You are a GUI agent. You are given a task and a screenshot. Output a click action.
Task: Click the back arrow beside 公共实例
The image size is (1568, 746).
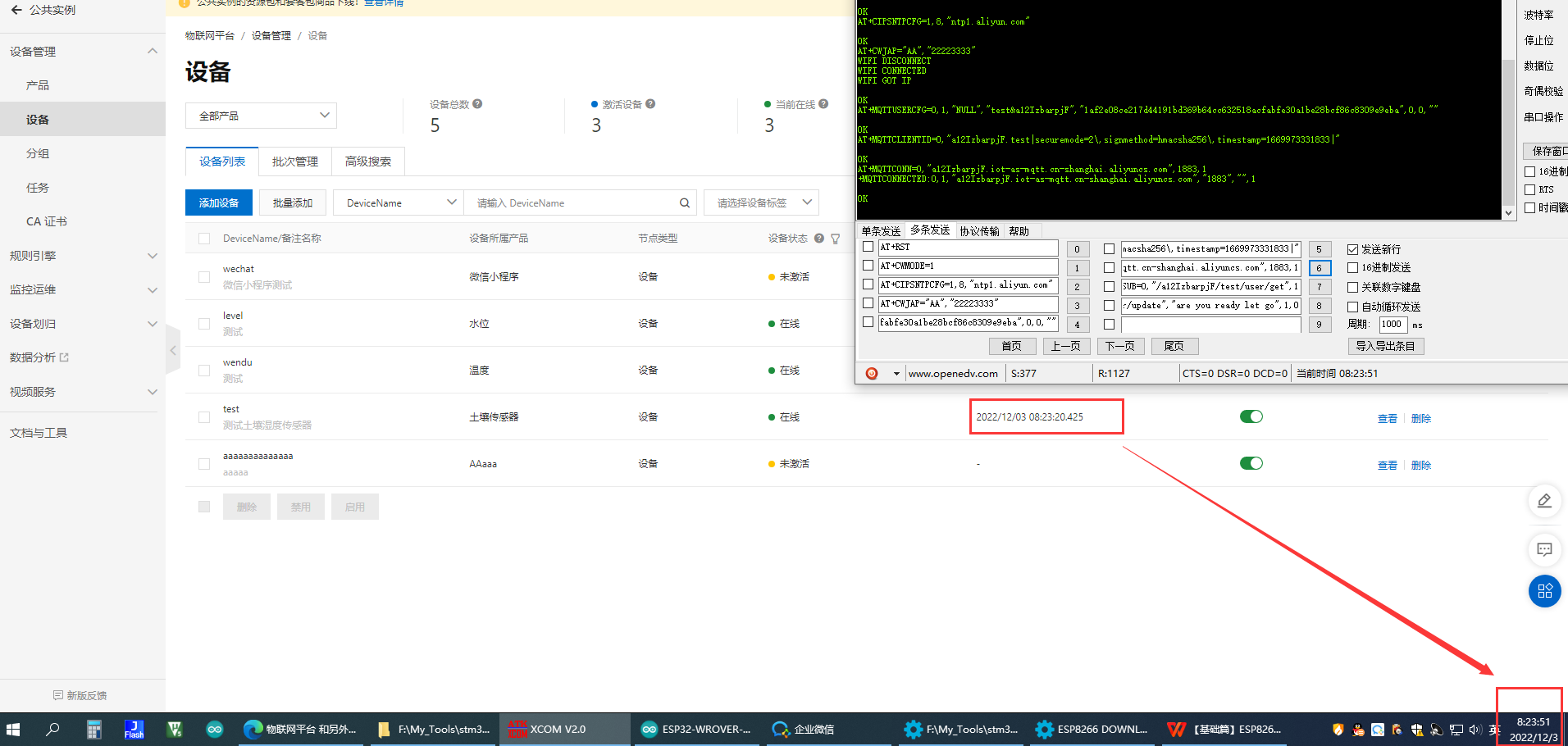(16, 10)
